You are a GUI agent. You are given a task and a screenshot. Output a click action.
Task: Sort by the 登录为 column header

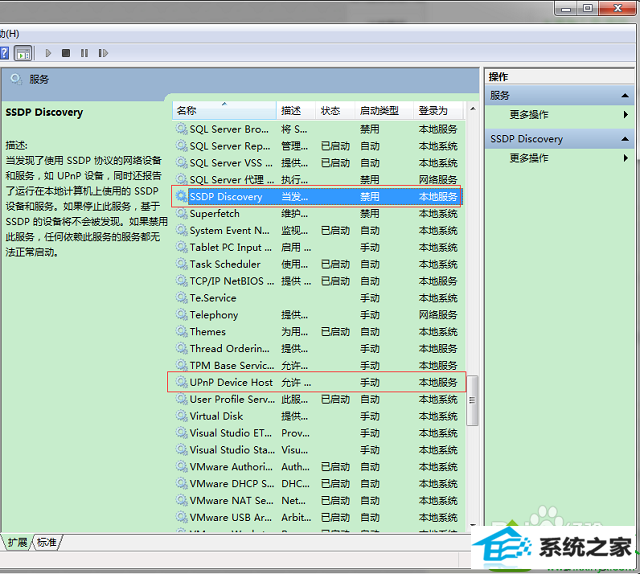tap(439, 111)
